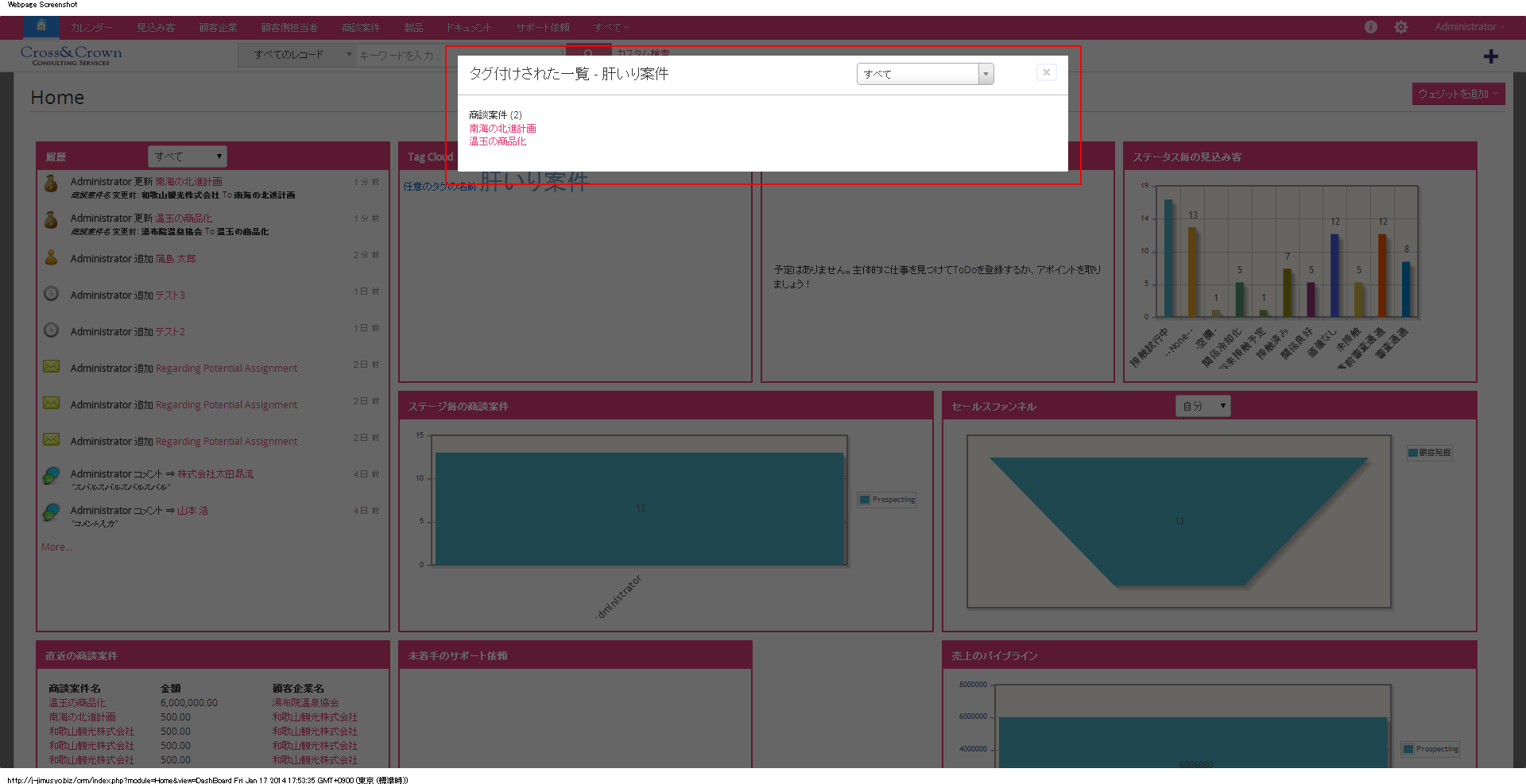The height and width of the screenshot is (784, 1526).
Task: Open the 履歴 widget すべて filter dropdown
Action: 188,156
